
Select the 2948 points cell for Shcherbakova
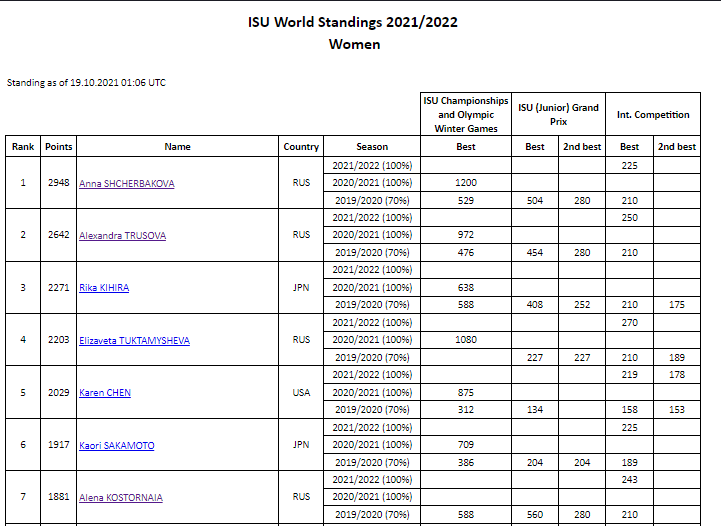coord(59,183)
